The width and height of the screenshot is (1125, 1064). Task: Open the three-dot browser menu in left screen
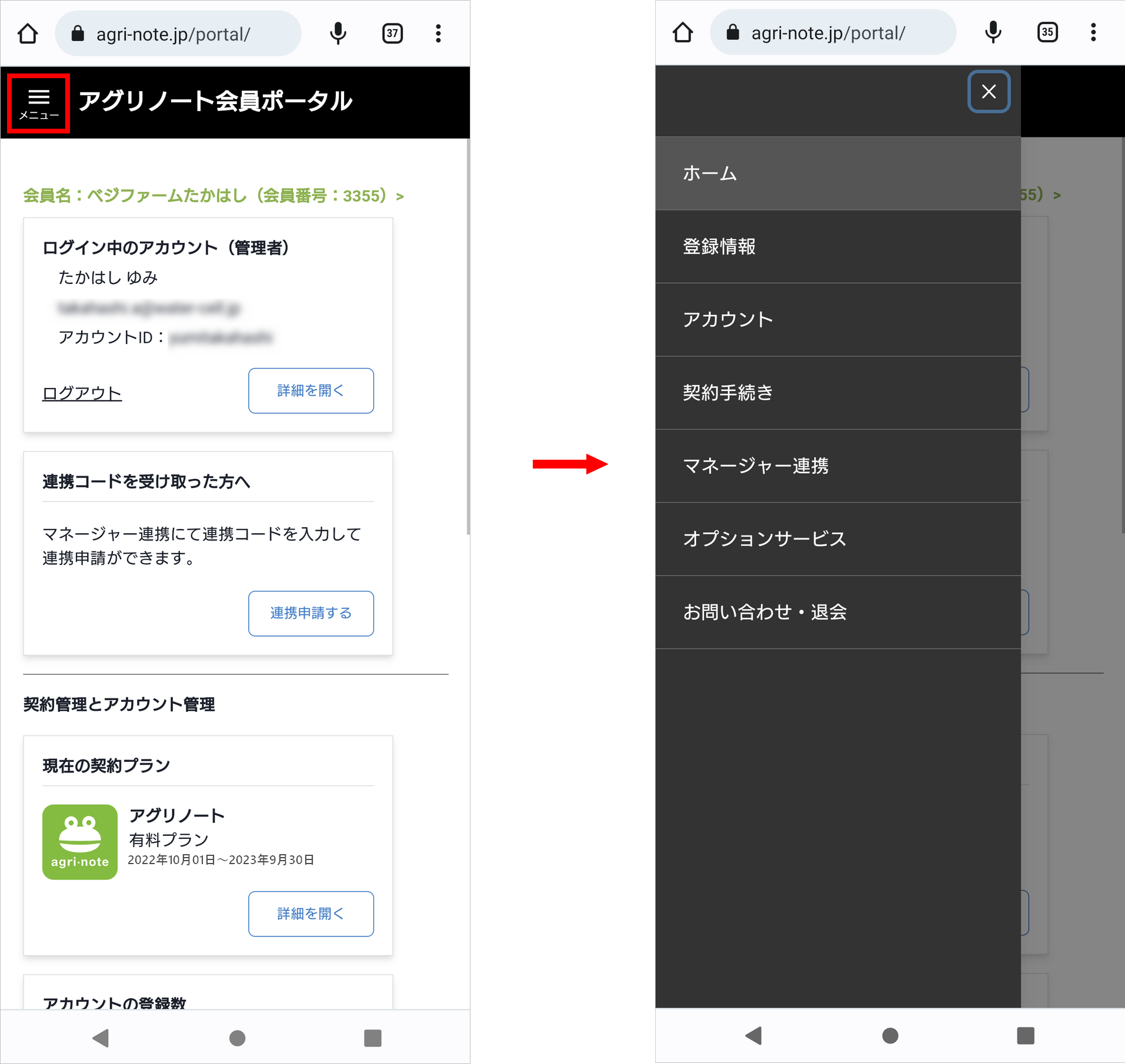438,34
